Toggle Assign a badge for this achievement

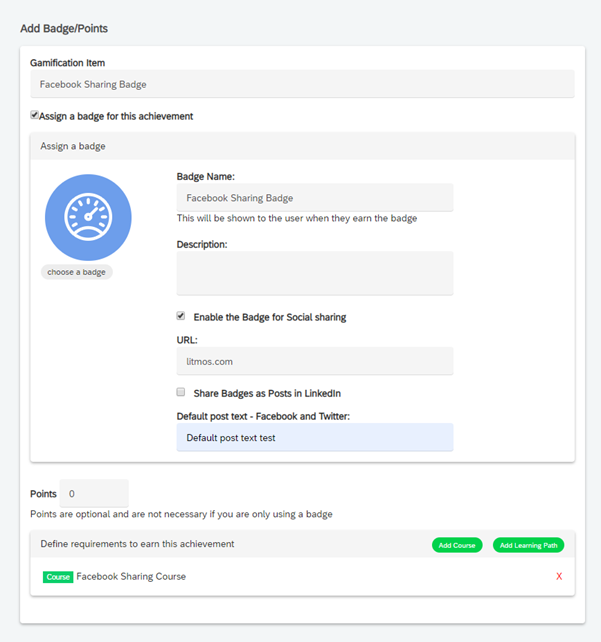click(x=34, y=115)
